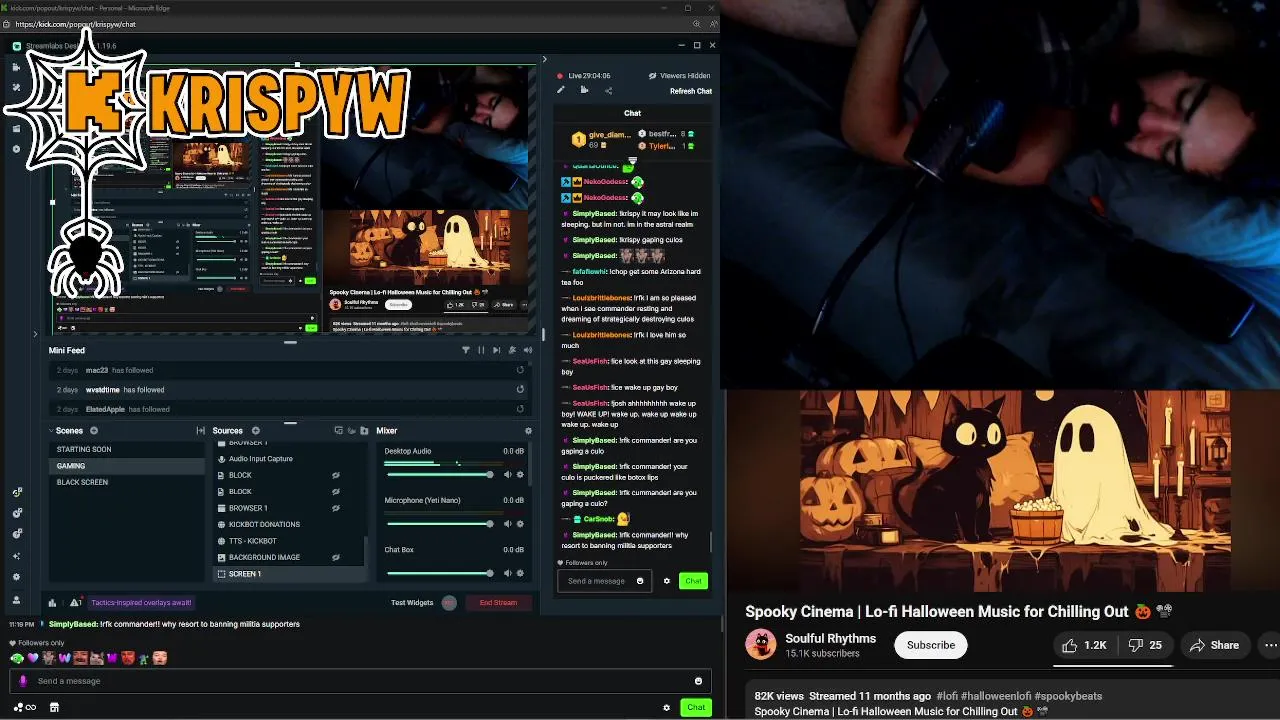
Task: Open Streamlabs settings gear in left sidebar
Action: (16, 577)
